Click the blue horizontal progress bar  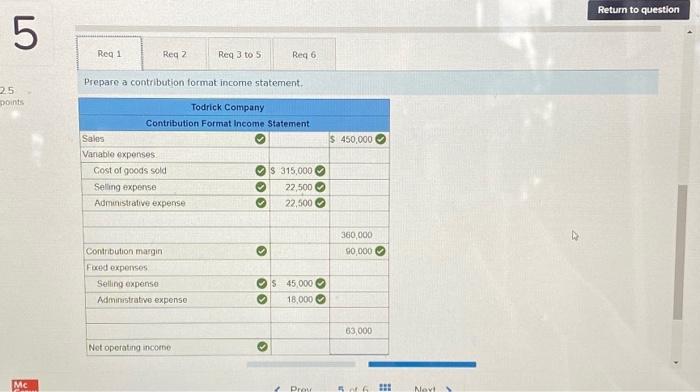point(422,364)
